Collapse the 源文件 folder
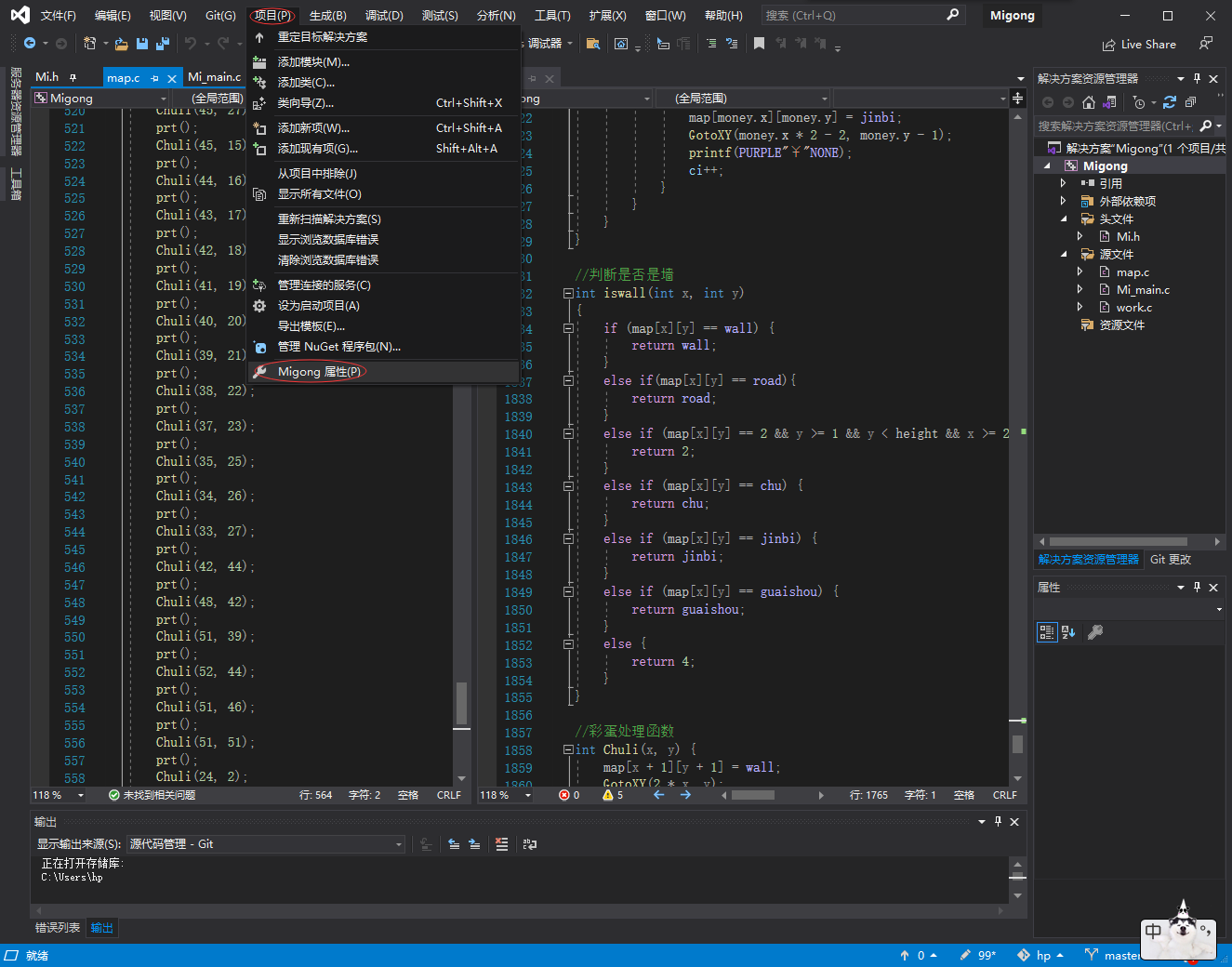1232x967 pixels. [1064, 255]
